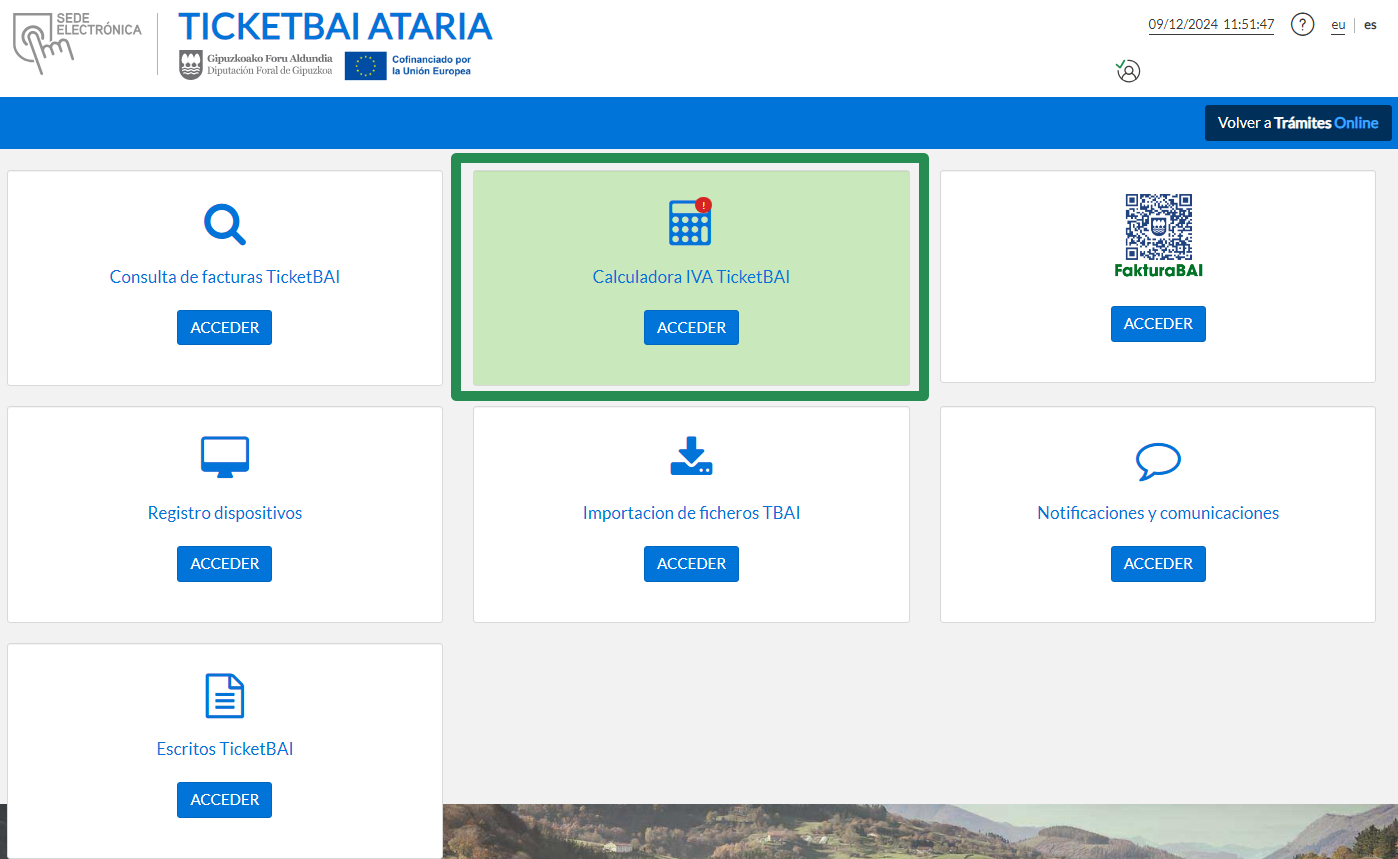Click the magnifying glass invoice search icon
Viewport: 1398px width, 859px height.
pyautogui.click(x=225, y=224)
